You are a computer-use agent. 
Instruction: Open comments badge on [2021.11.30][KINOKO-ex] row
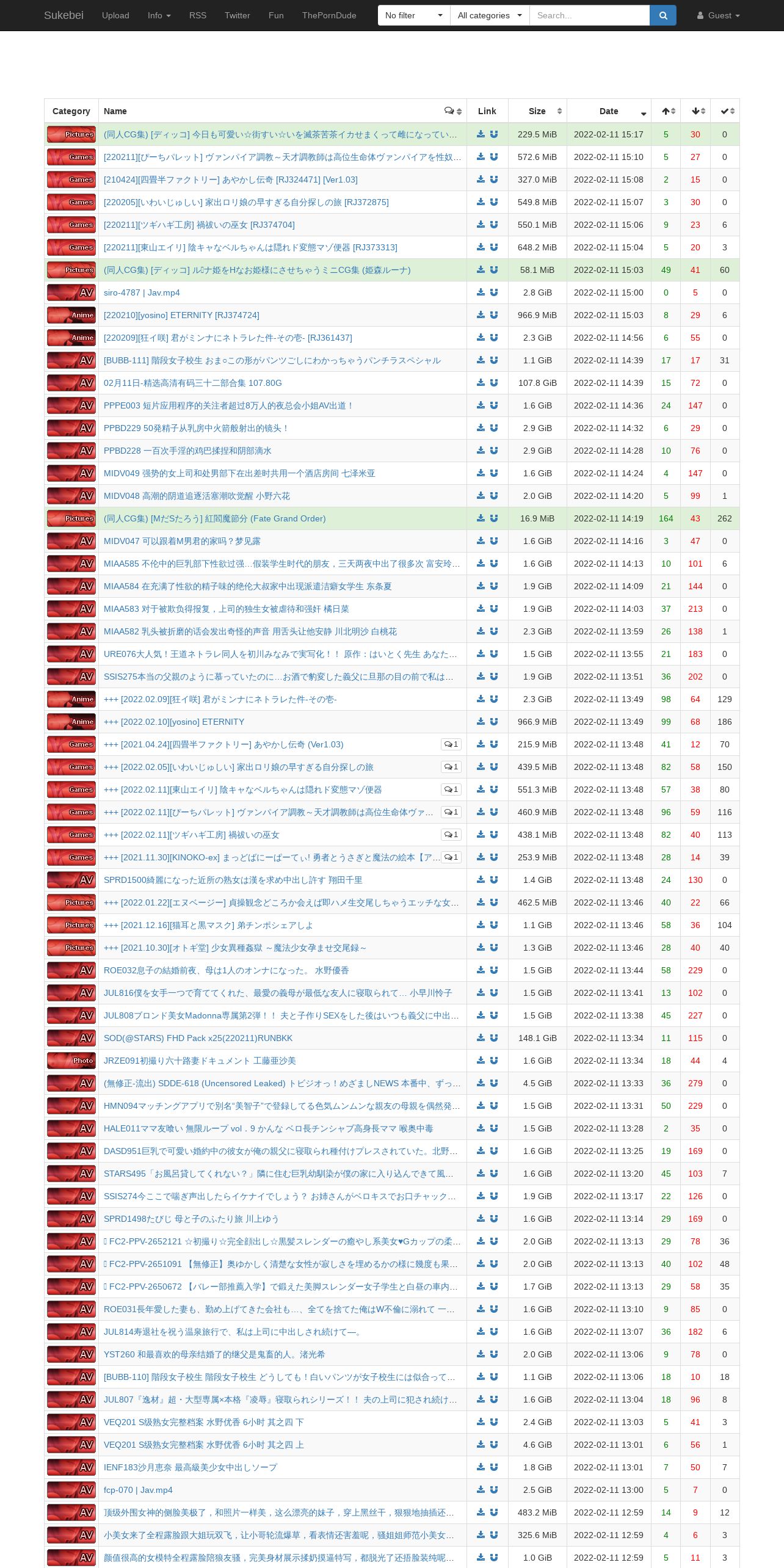[x=451, y=857]
